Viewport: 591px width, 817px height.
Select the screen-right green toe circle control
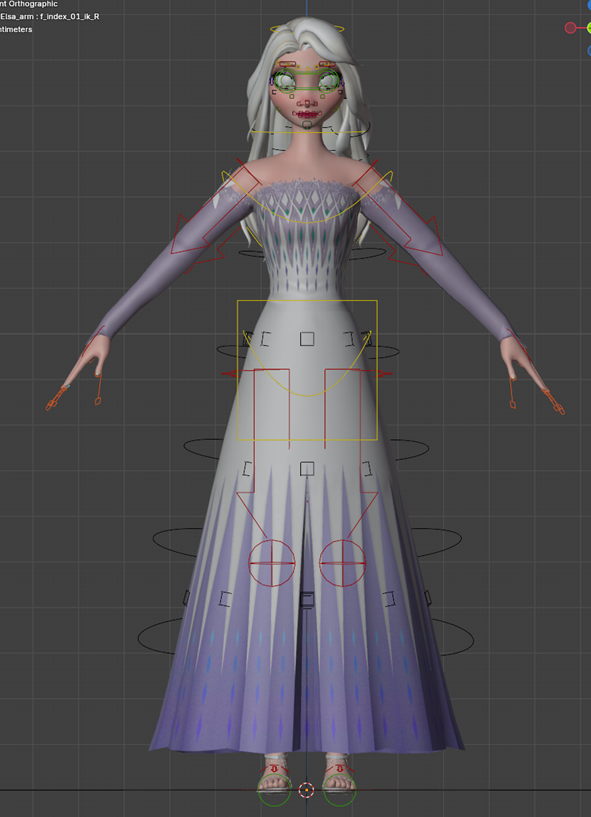click(340, 790)
